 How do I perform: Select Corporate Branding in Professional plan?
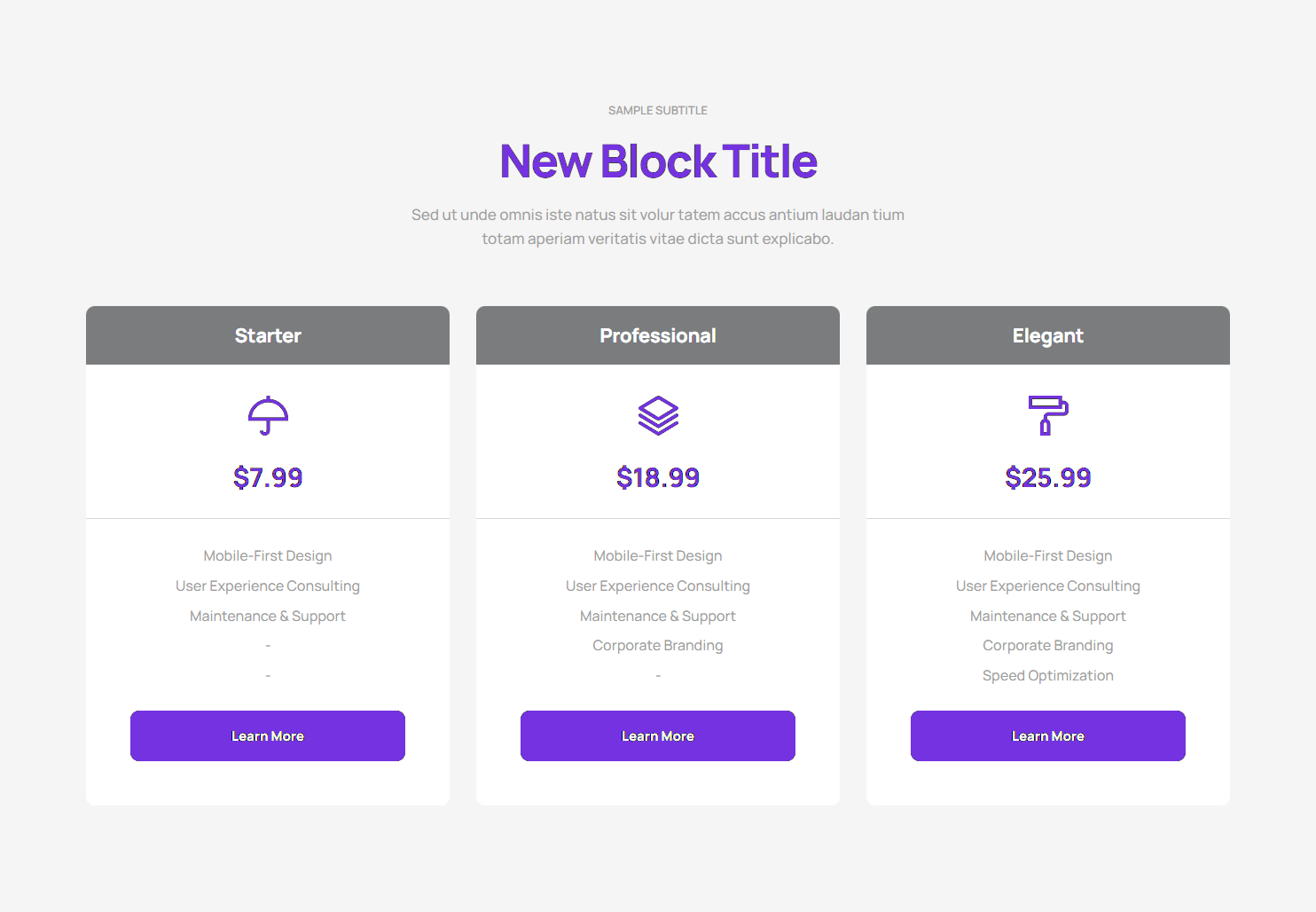coord(657,645)
